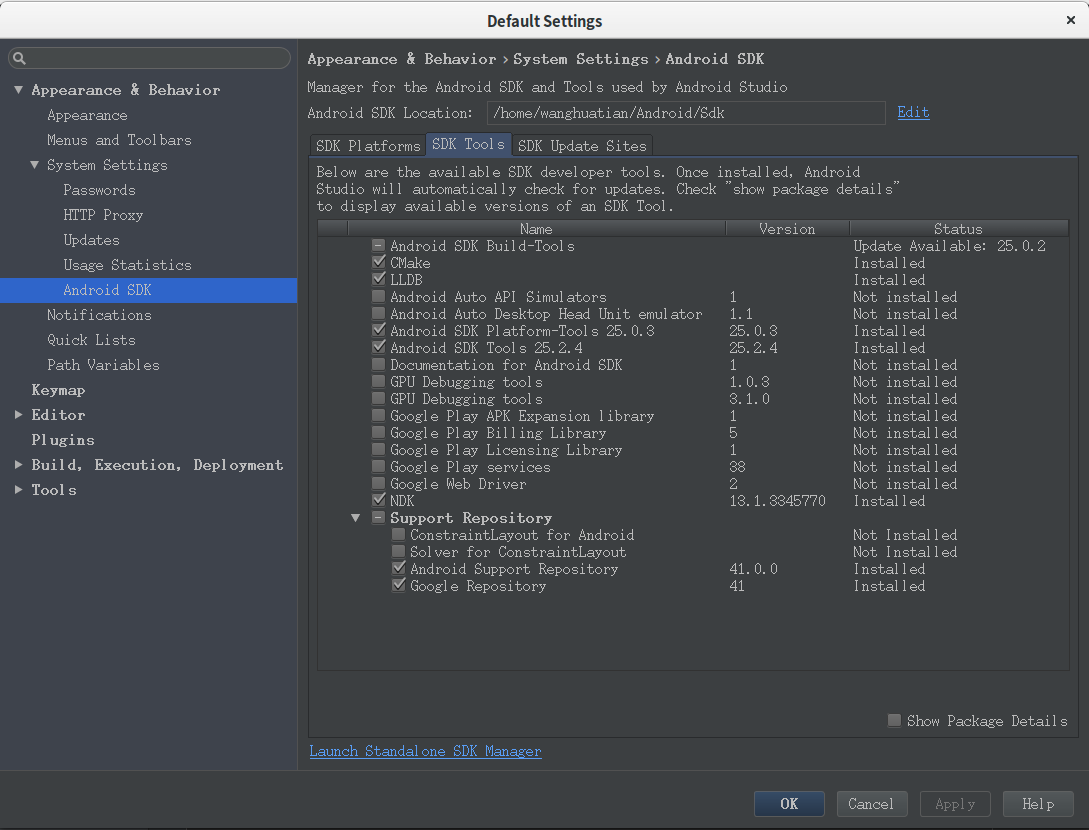The image size is (1089, 830).
Task: Uncheck the NDK package
Action: [378, 500]
